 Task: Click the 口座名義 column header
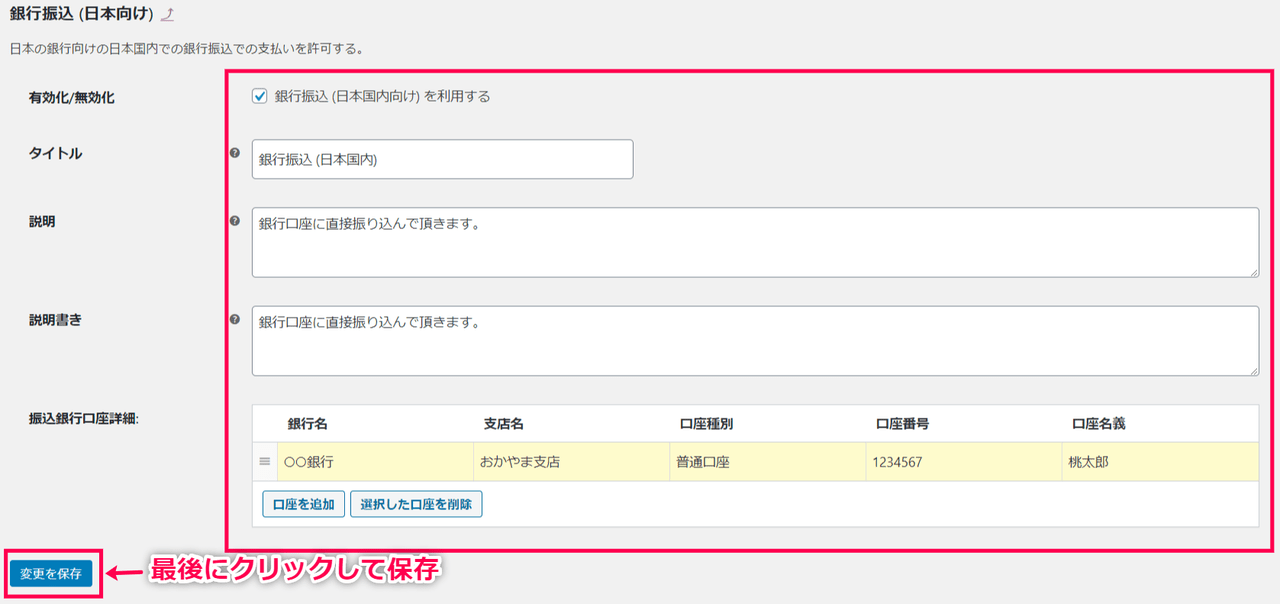point(1098,424)
